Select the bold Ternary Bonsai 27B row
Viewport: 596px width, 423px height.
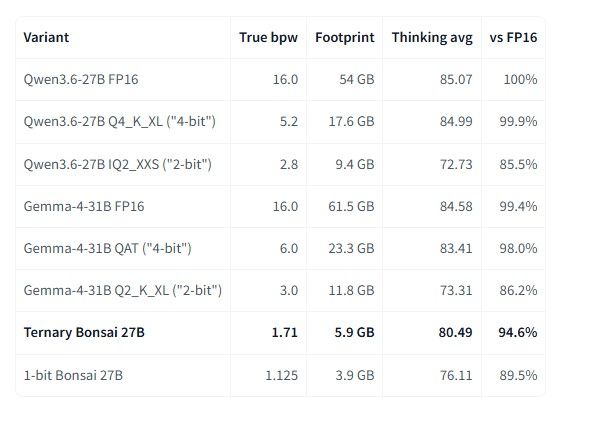click(280, 333)
